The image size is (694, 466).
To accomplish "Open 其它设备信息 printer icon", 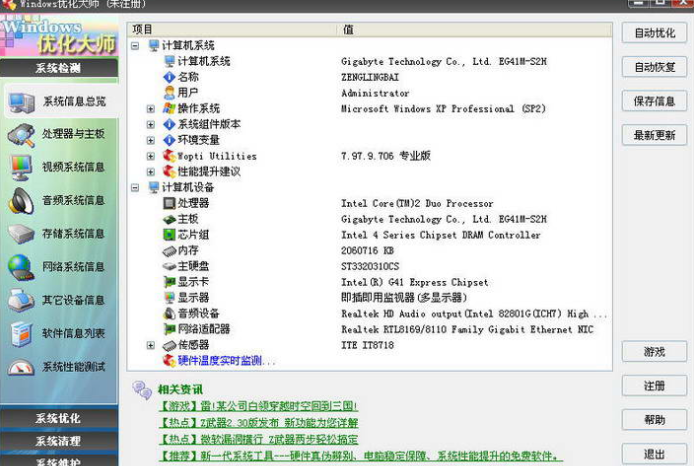I will coord(21,300).
